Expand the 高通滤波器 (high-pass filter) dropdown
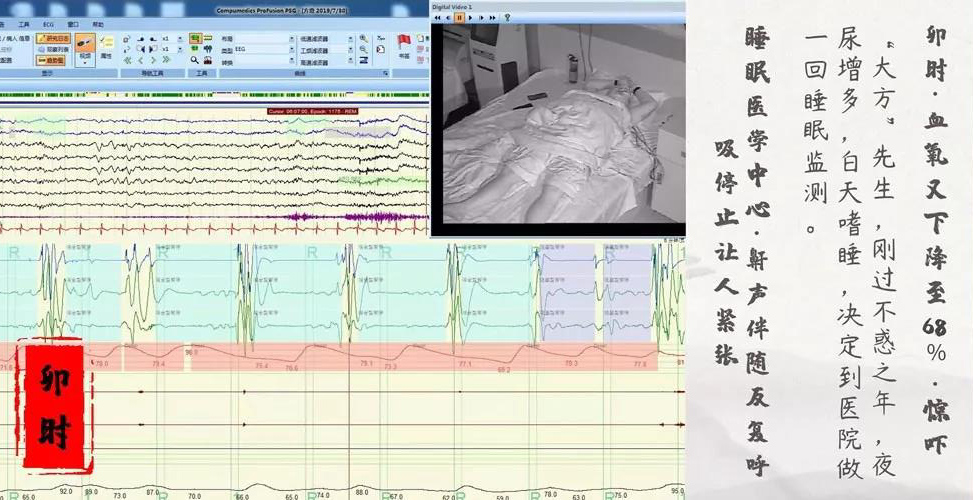This screenshot has height=500, width=973. tap(351, 60)
